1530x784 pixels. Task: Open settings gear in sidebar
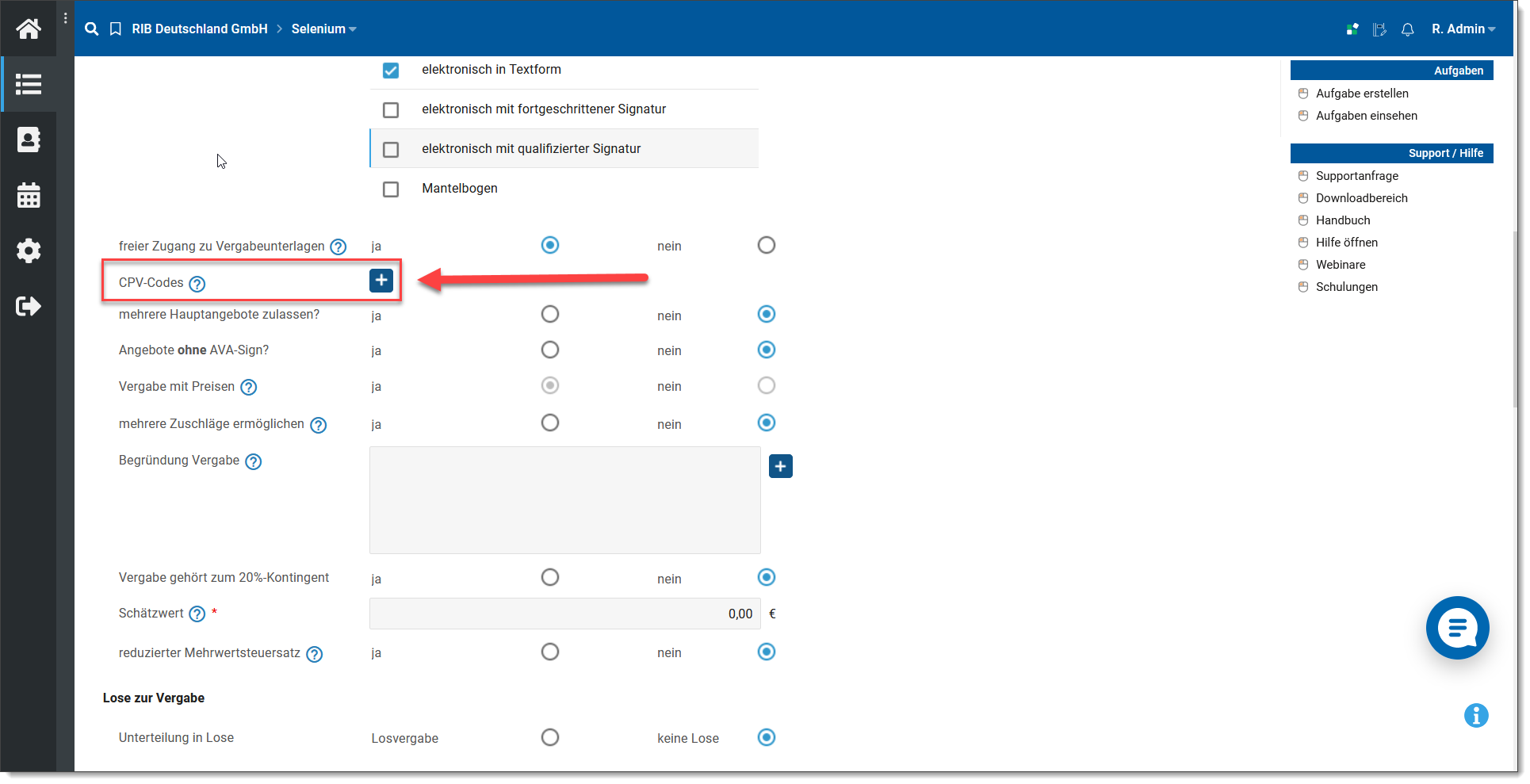[x=29, y=251]
